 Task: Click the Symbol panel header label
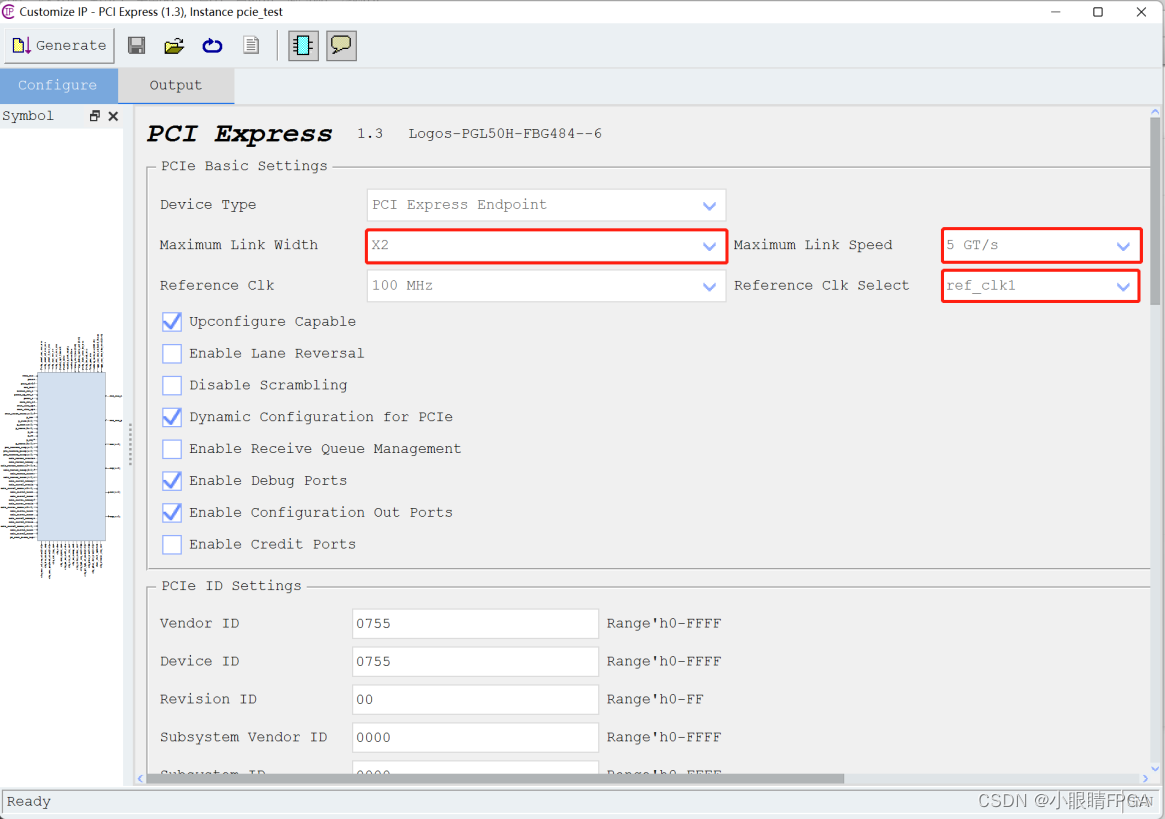[27, 116]
